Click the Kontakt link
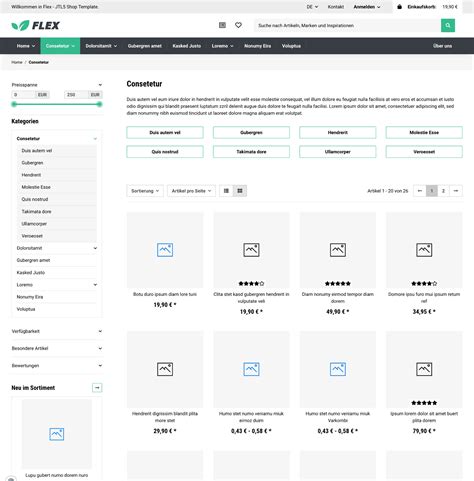This screenshot has width=474, height=481. 336,7
